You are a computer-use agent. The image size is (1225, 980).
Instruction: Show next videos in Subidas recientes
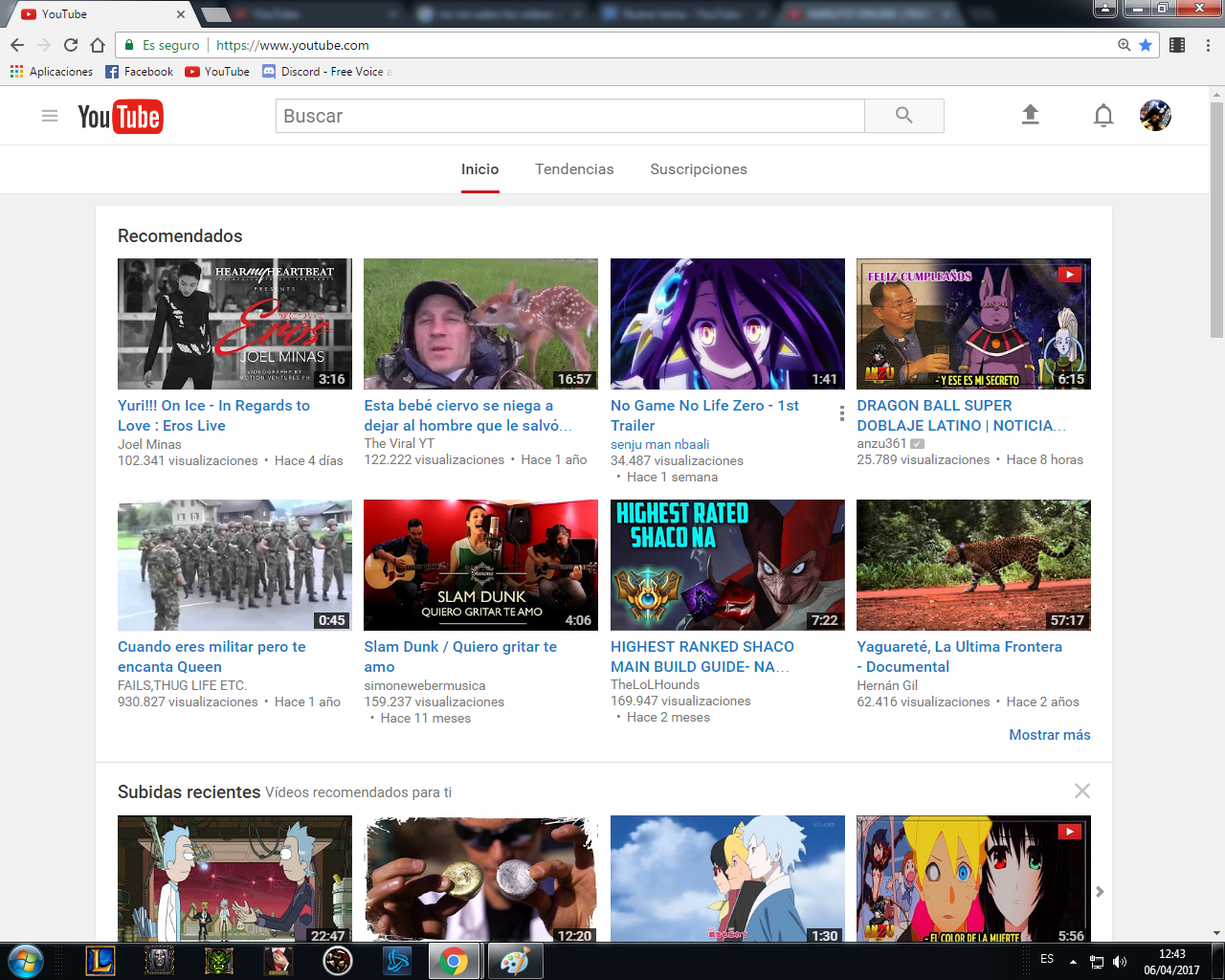[x=1100, y=891]
